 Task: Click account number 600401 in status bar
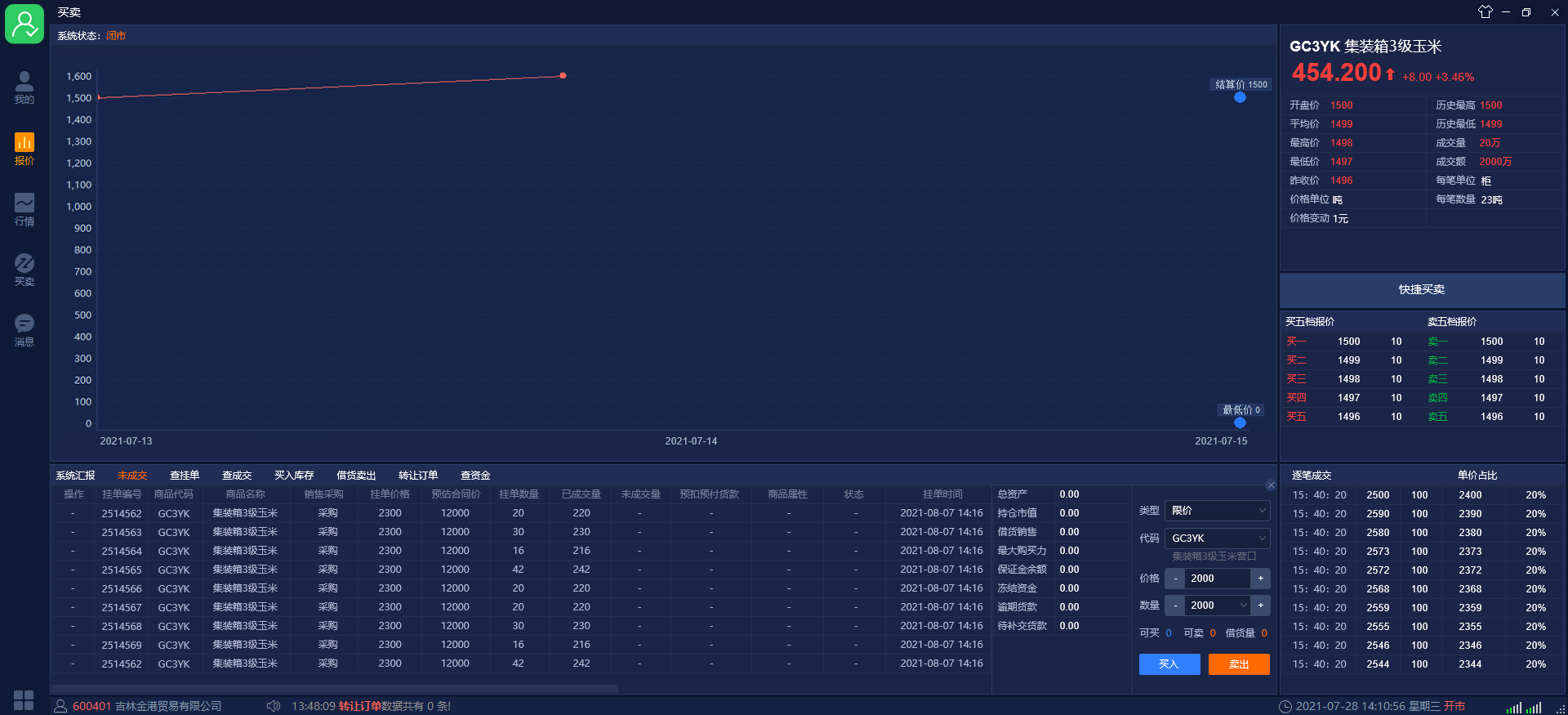pos(91,706)
